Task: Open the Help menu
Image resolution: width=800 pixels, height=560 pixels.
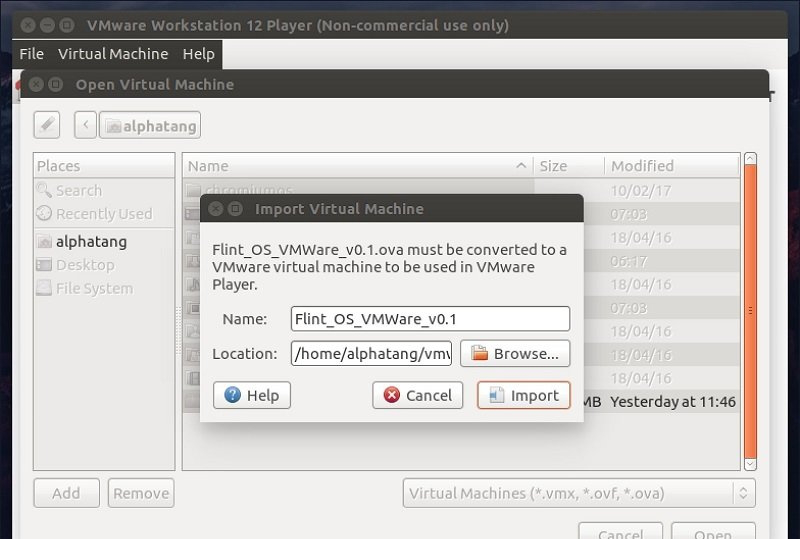Action: (198, 54)
